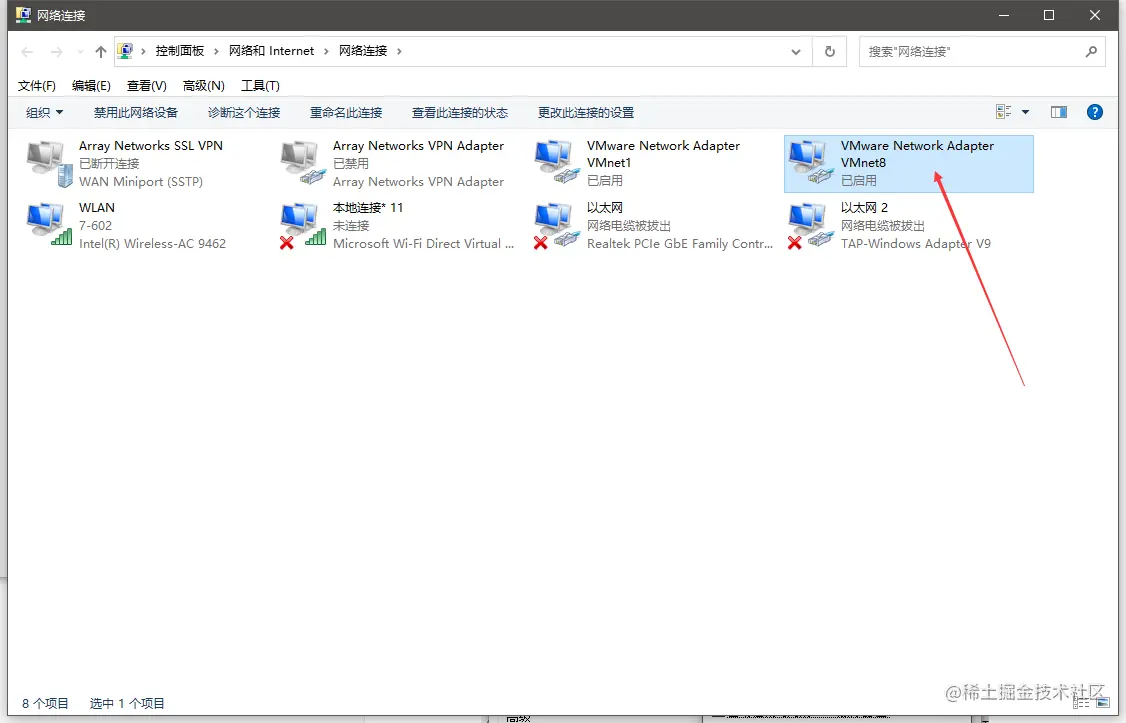1126x723 pixels.
Task: Click the change view layout icon
Action: pyautogui.click(x=1003, y=112)
